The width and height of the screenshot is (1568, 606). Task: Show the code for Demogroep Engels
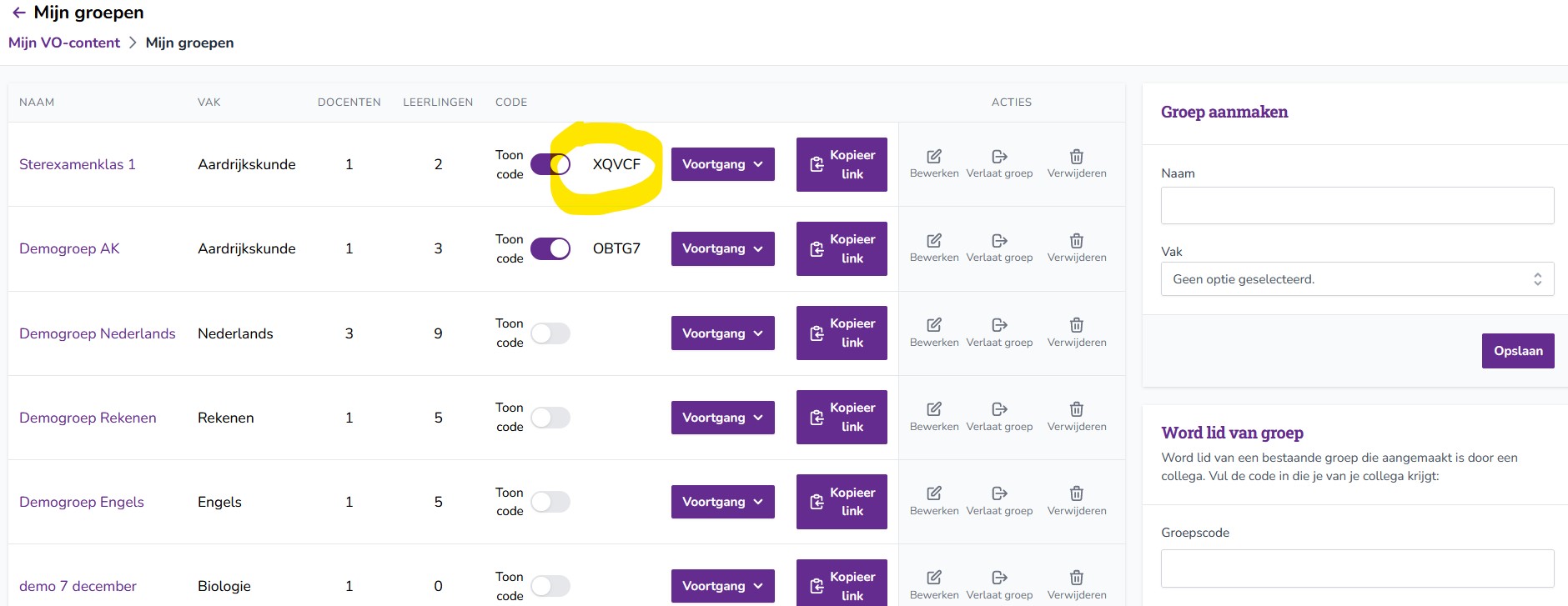[550, 502]
